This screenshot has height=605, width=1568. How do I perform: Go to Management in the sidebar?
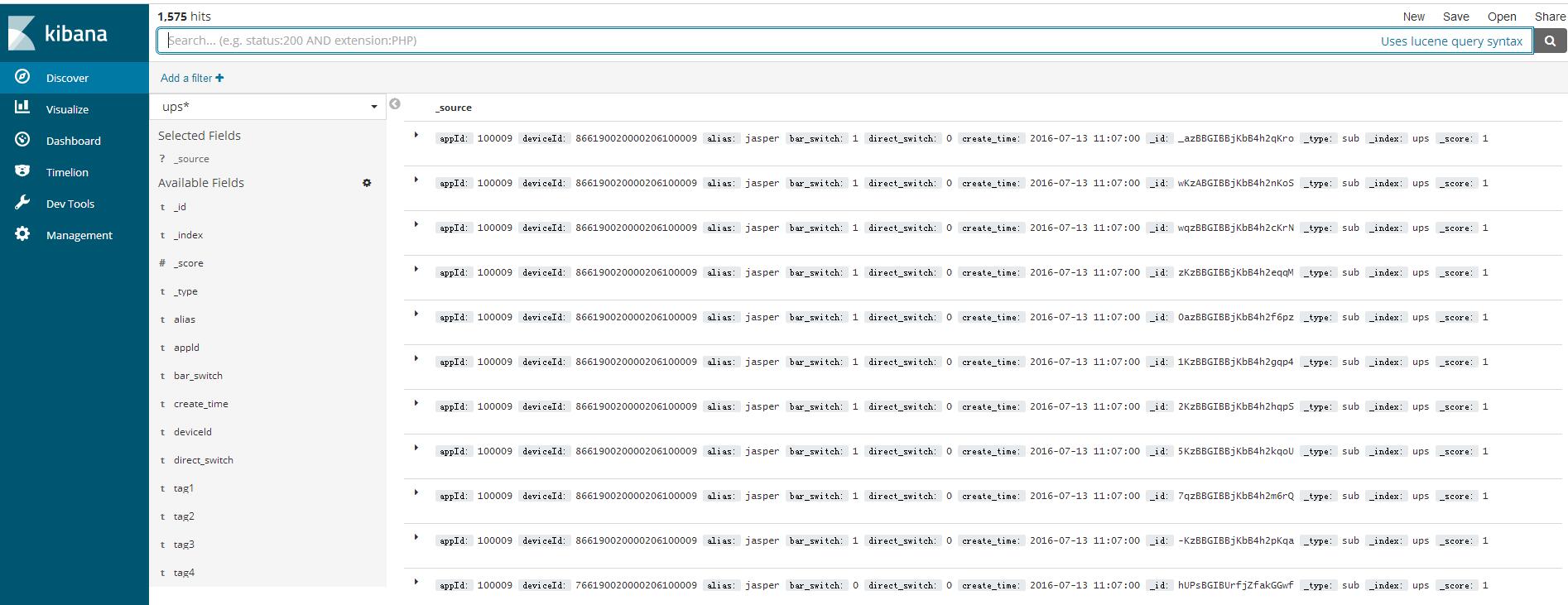click(79, 235)
